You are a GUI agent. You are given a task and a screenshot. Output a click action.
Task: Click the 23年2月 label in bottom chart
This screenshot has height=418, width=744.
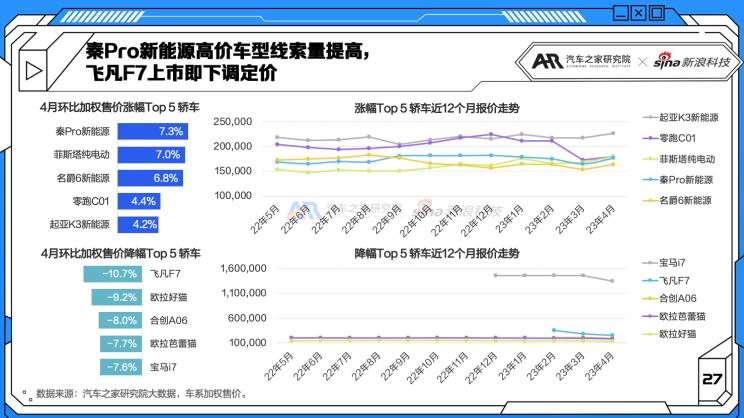[540, 366]
